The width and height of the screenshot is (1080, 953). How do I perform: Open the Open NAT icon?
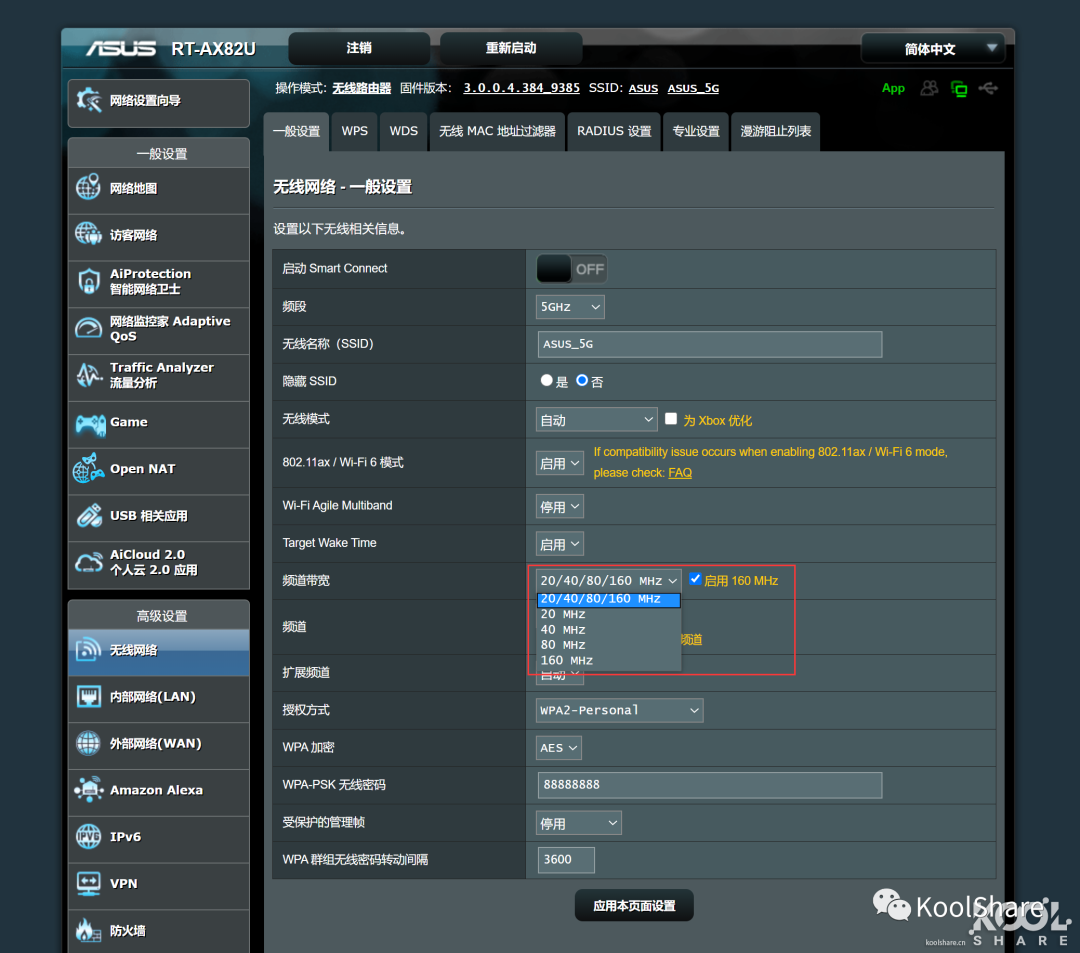tap(88, 468)
